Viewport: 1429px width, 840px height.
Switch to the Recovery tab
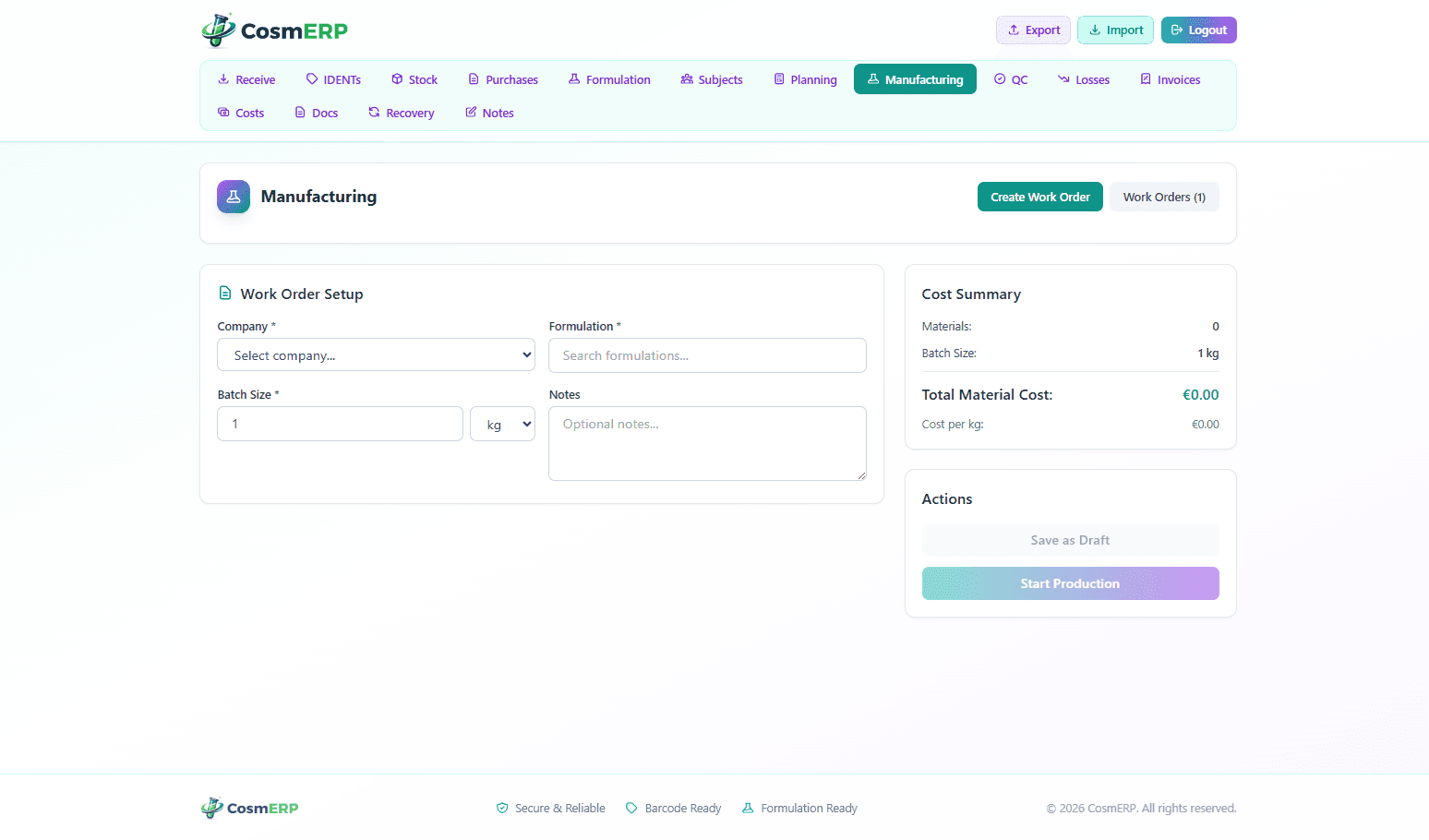(x=401, y=113)
